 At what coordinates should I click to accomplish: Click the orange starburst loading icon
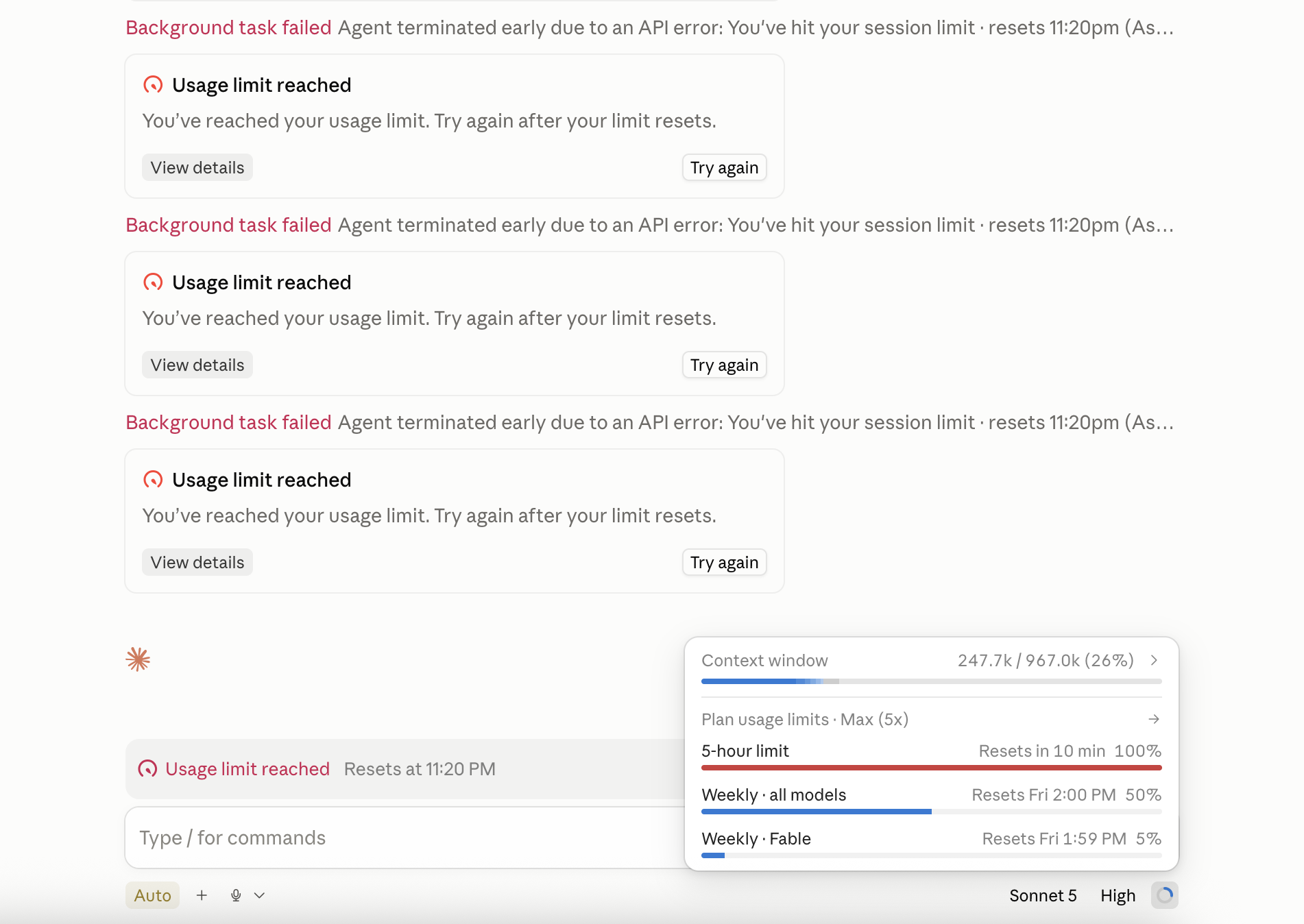click(138, 659)
